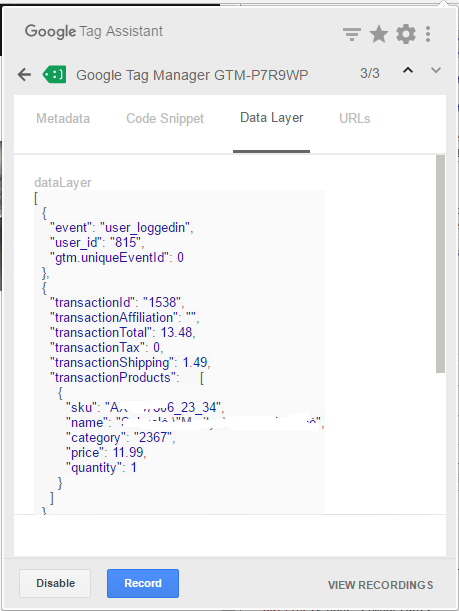Switch to the Code Snippet tab
The height and width of the screenshot is (611, 459).
tap(165, 118)
